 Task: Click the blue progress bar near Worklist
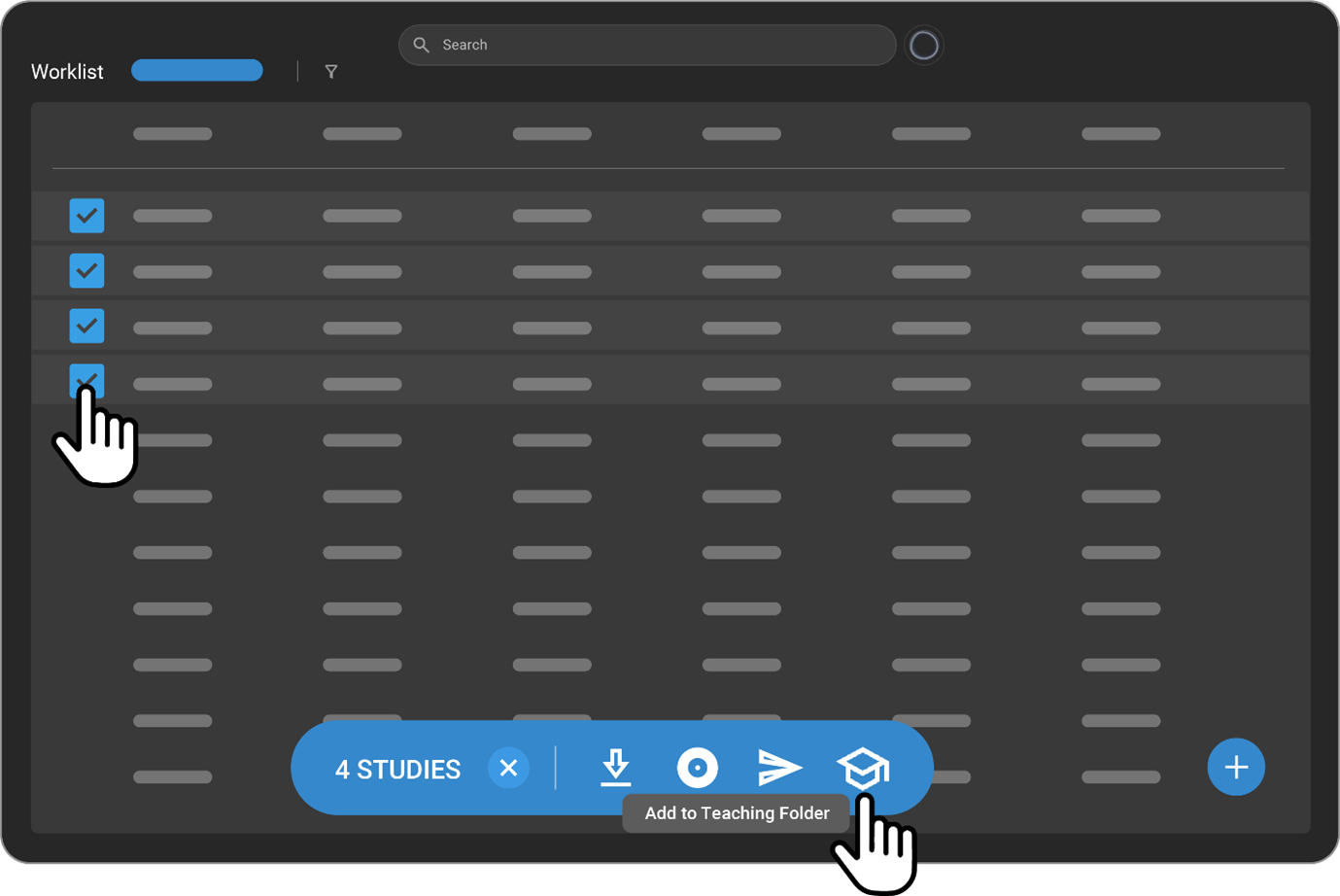point(197,70)
